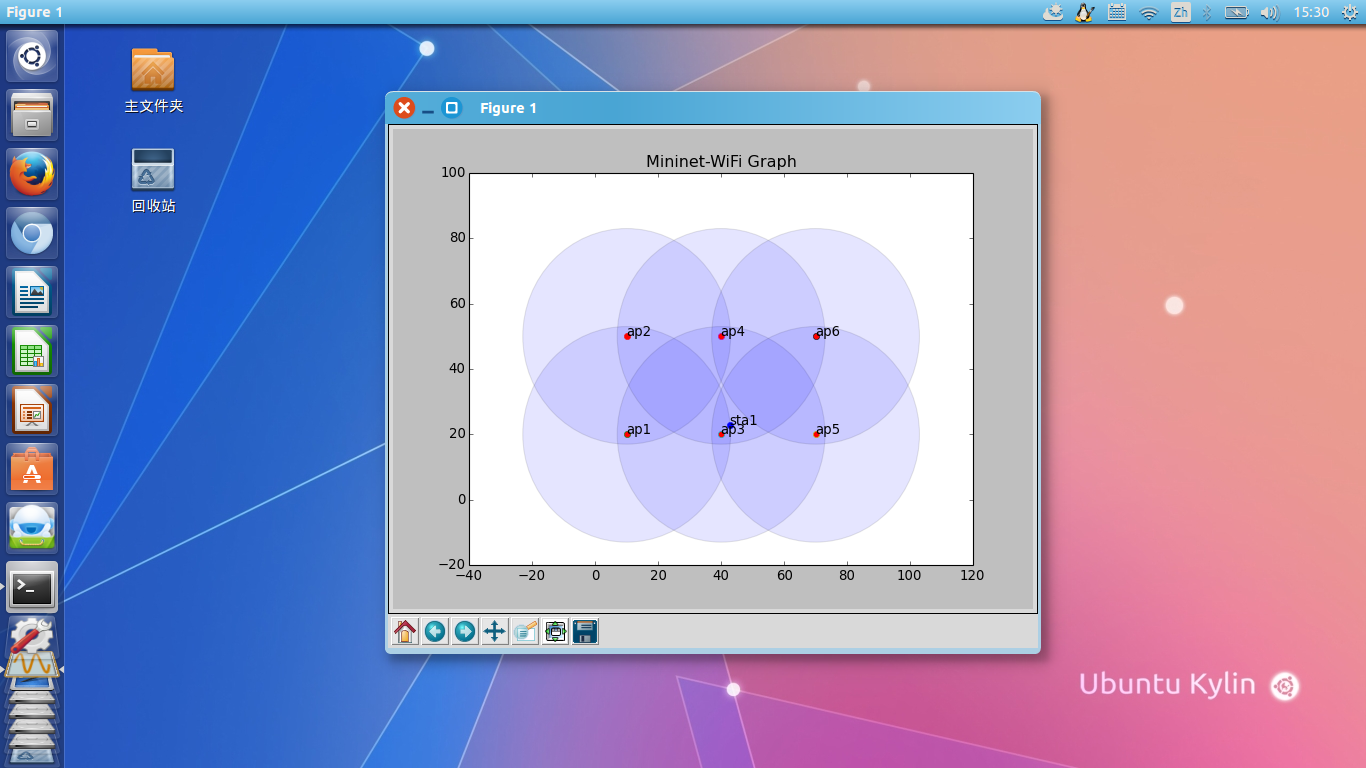The width and height of the screenshot is (1366, 768).
Task: Open the weather indicator in top panel
Action: [1053, 12]
